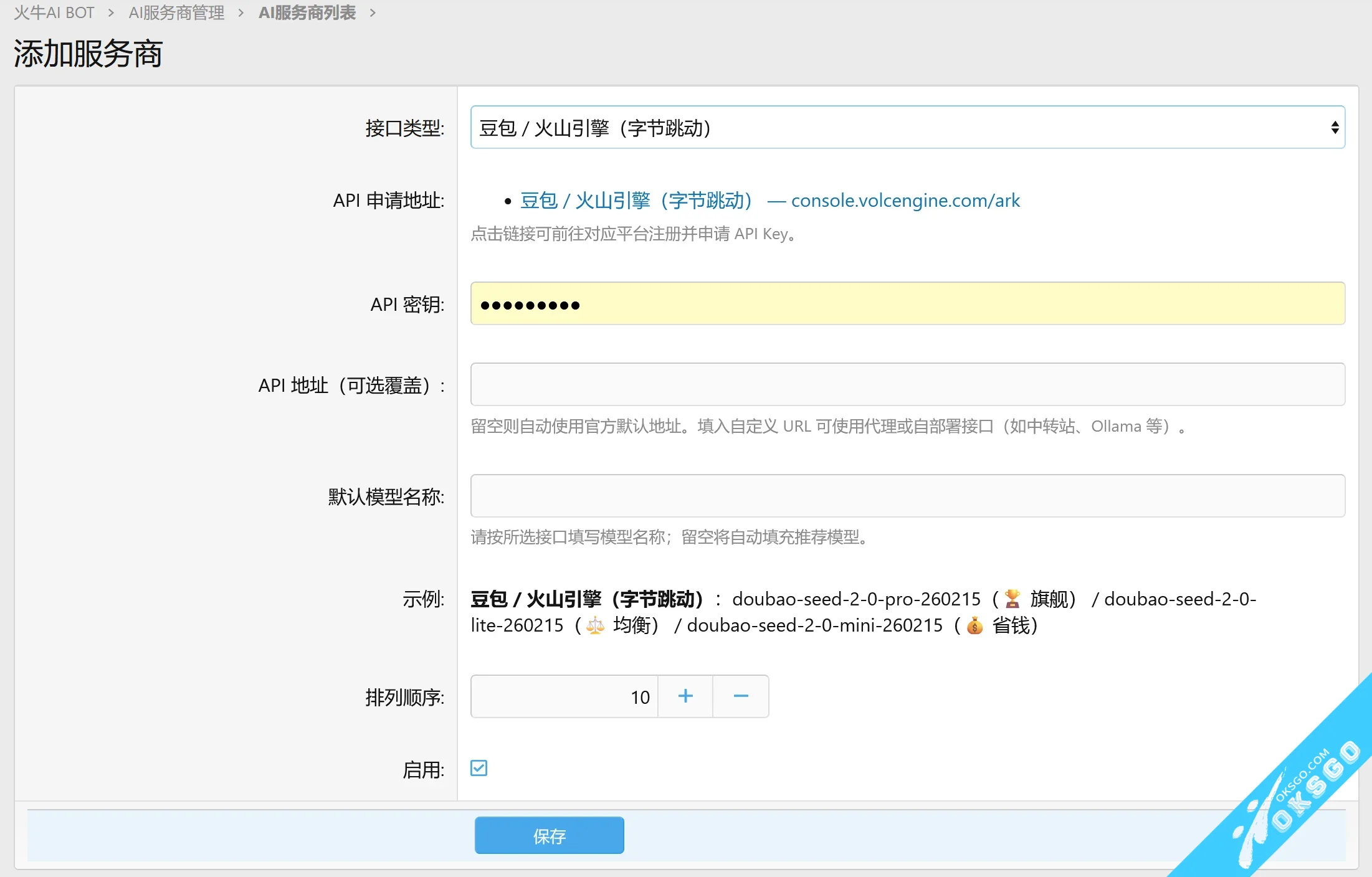
Task: Click the minus icon to decrease order
Action: pos(741,696)
